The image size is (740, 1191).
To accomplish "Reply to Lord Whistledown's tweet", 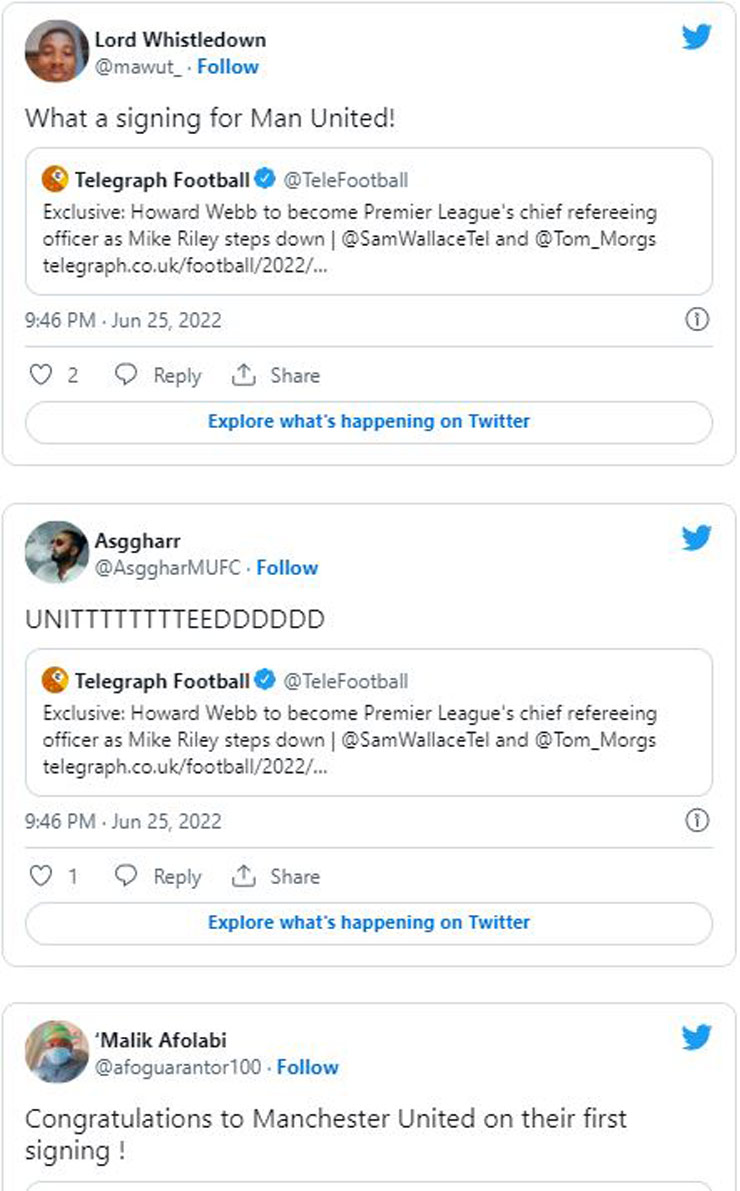I will click(158, 375).
